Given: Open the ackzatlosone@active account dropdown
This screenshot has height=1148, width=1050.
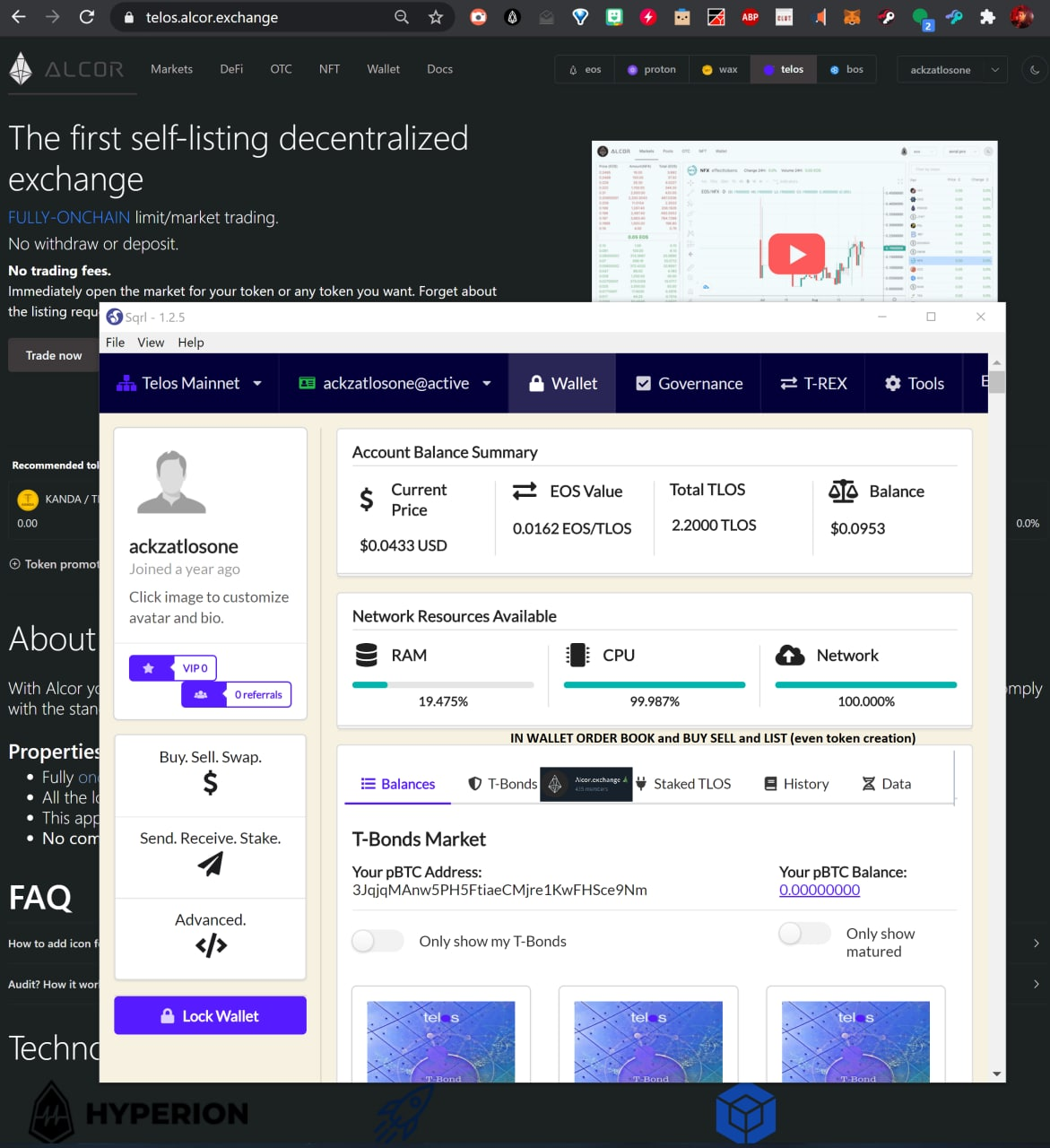Looking at the screenshot, I should [395, 383].
